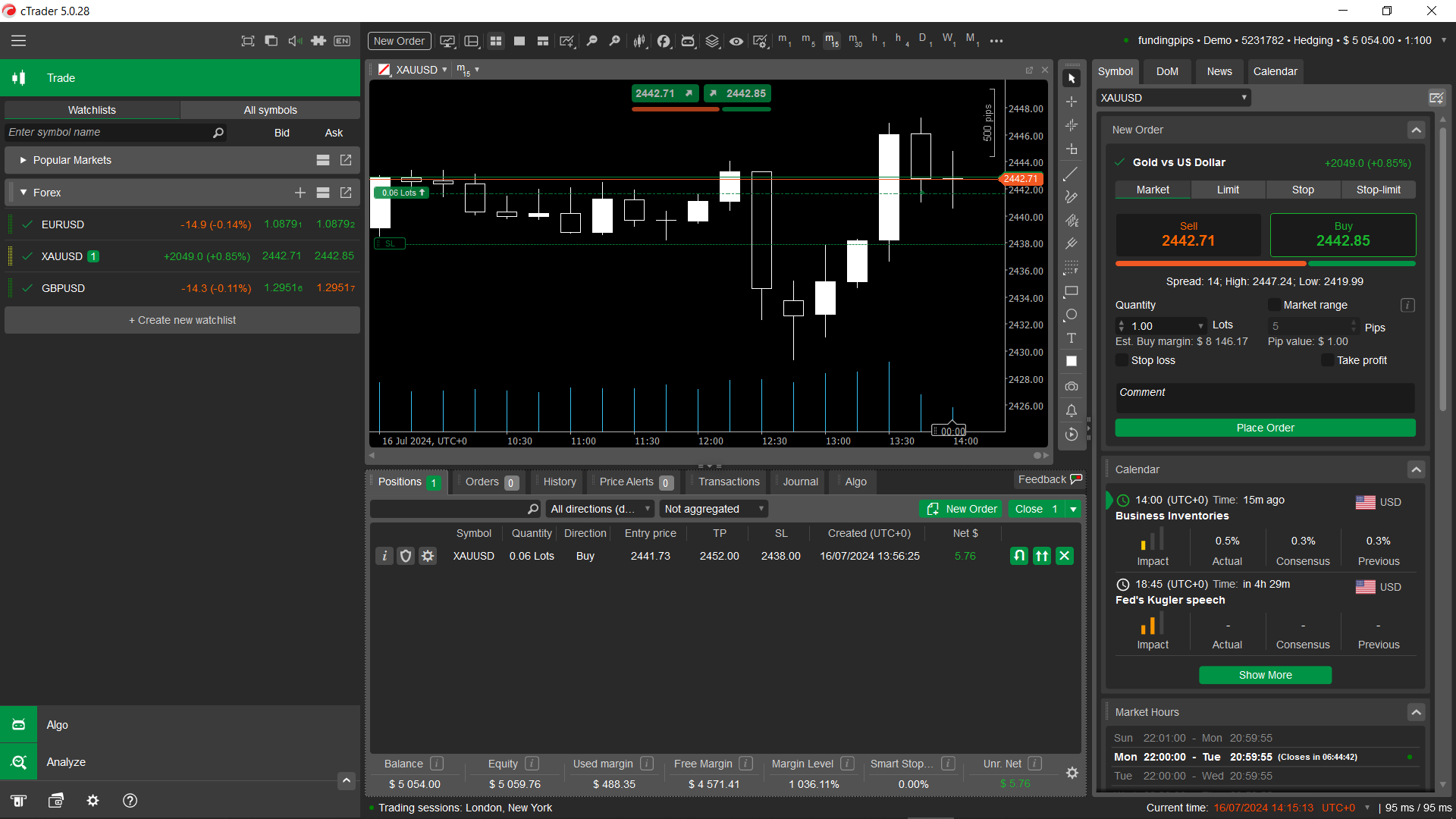Select the pencil freehand drawing tool
The image size is (1456, 819).
click(1071, 197)
